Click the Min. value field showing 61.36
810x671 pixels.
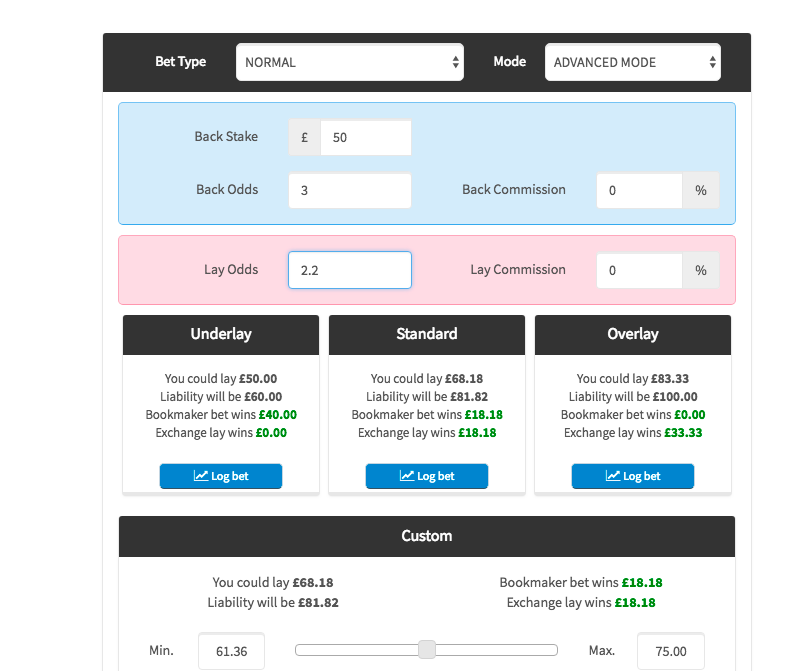pyautogui.click(x=231, y=651)
